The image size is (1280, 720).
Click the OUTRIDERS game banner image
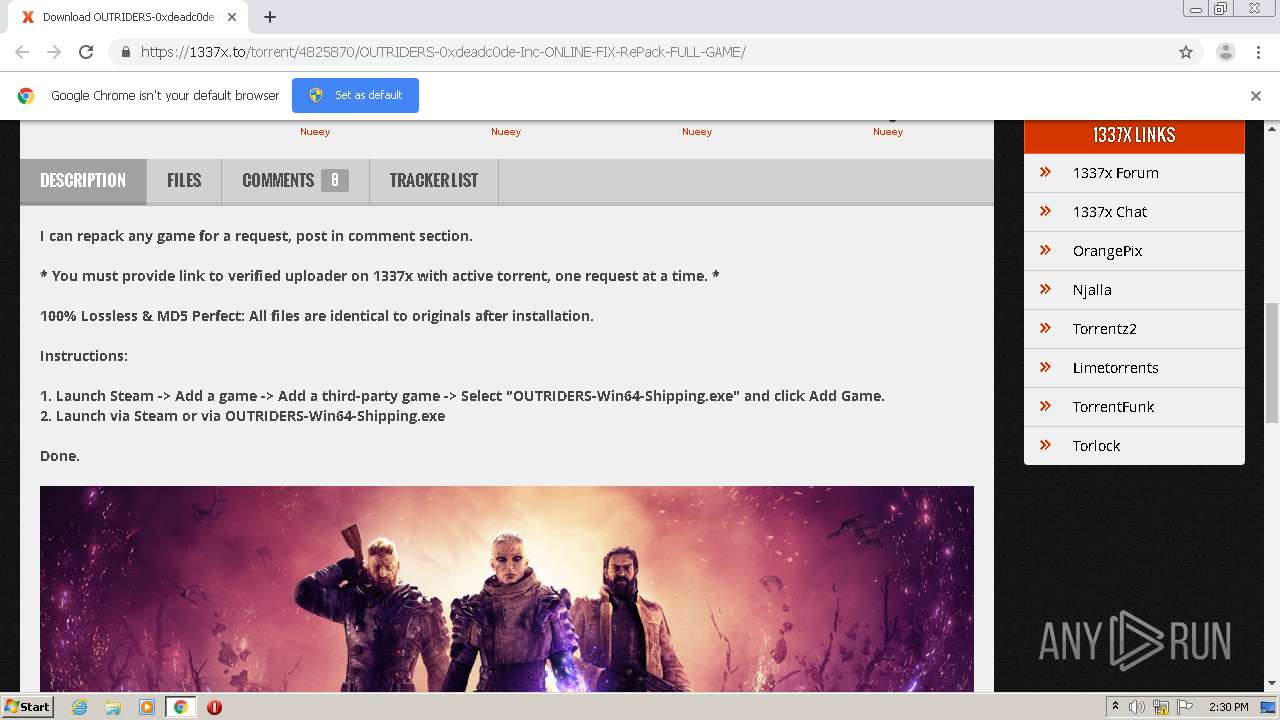[507, 588]
